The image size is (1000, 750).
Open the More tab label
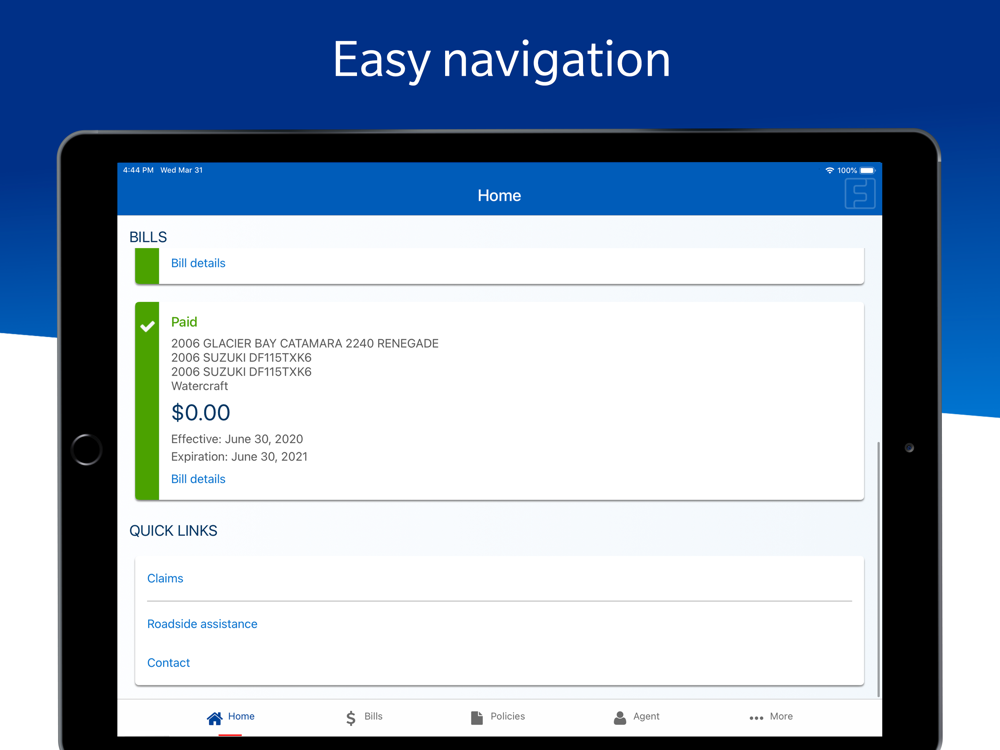[x=781, y=716]
